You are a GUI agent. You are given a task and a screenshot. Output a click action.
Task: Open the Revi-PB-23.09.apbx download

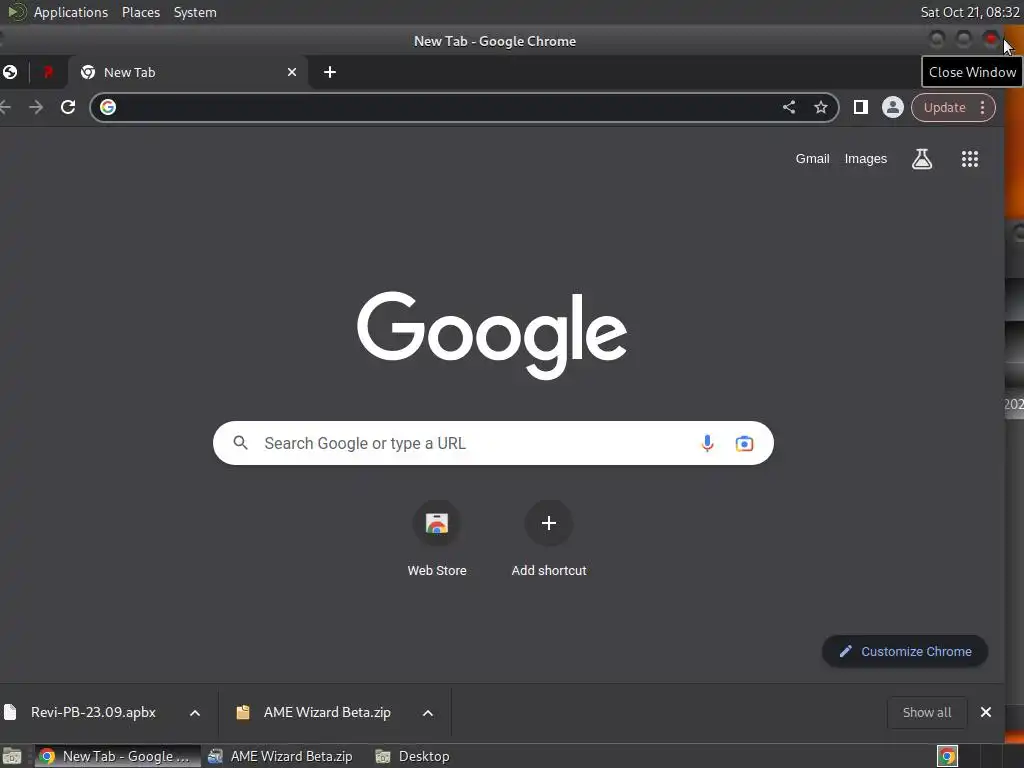(93, 712)
